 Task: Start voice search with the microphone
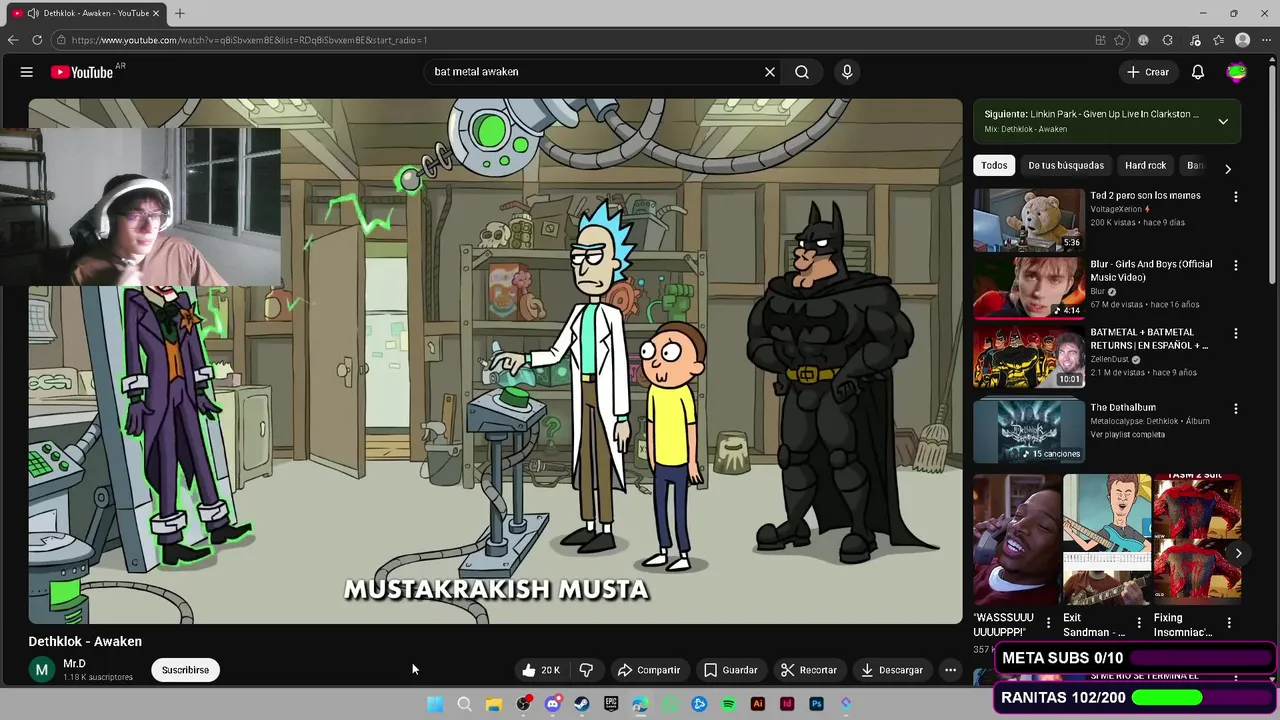(847, 72)
